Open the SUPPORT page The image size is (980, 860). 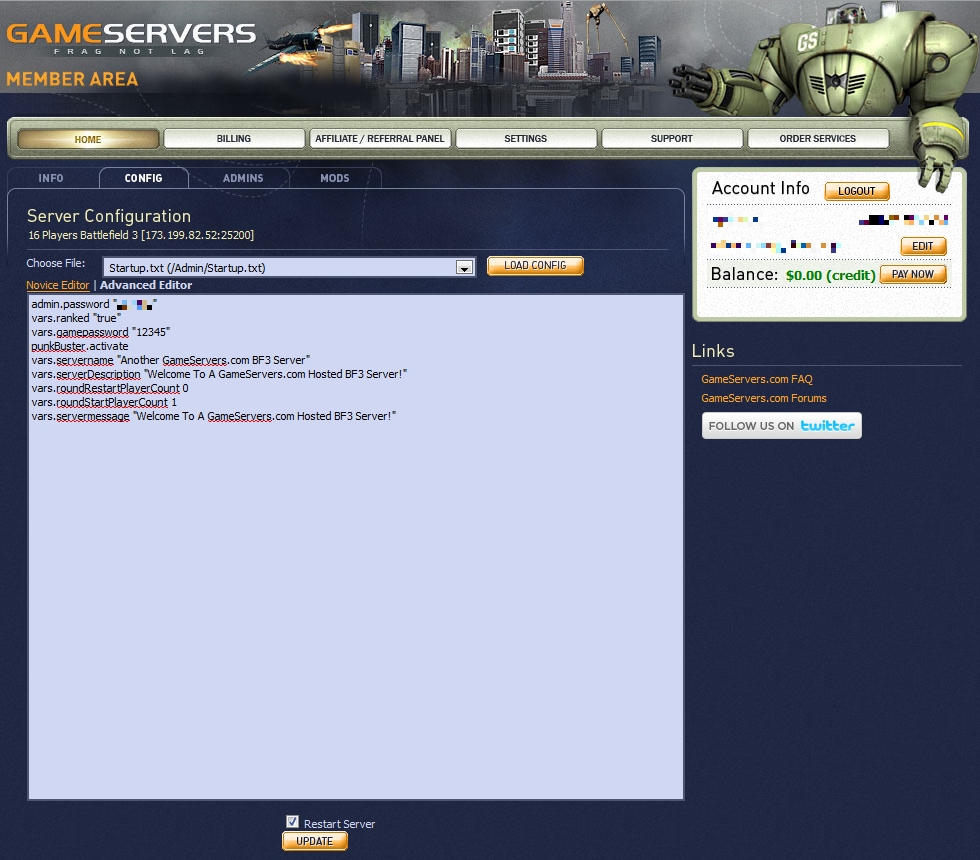click(x=672, y=139)
